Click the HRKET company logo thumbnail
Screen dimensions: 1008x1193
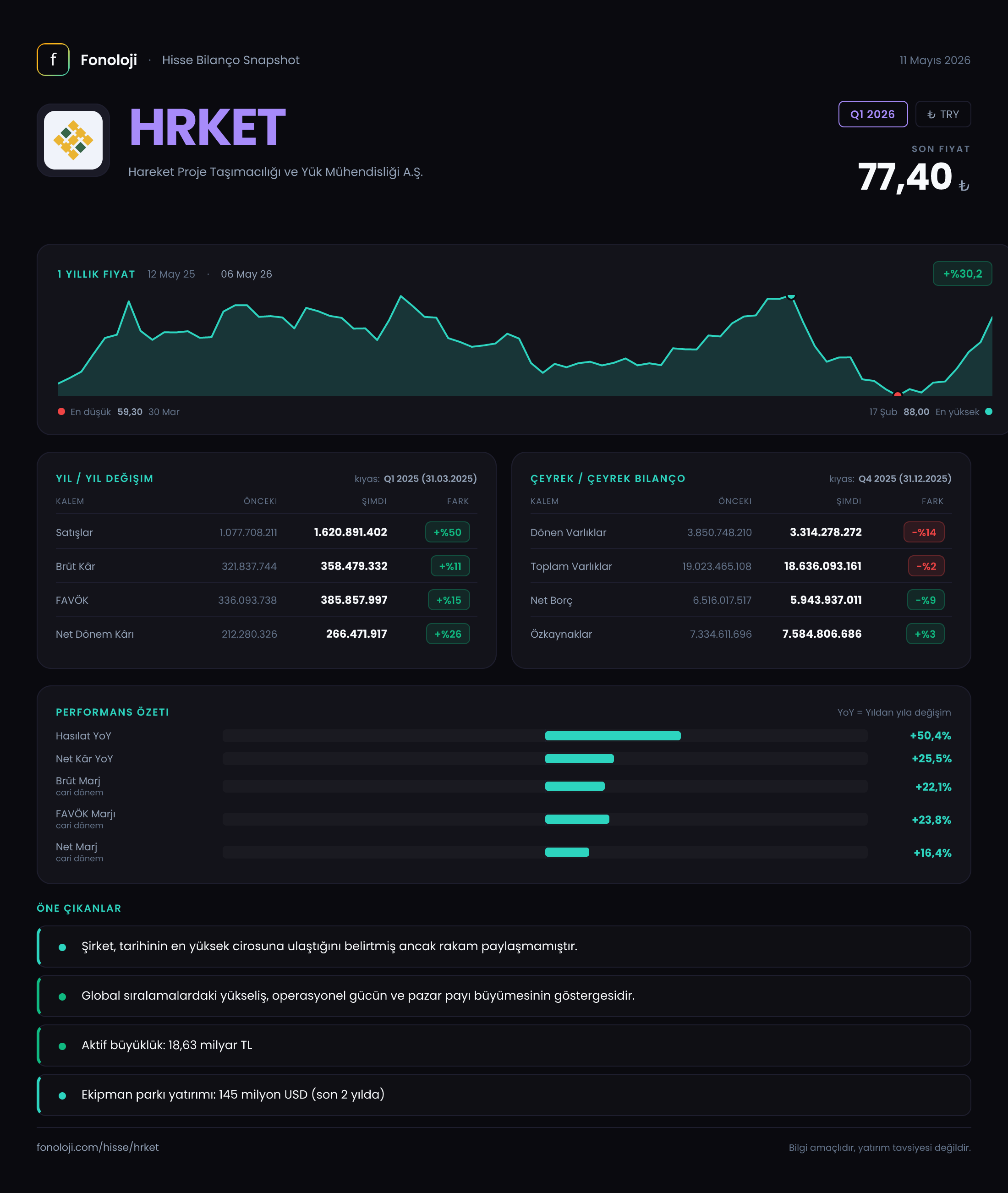(x=73, y=140)
